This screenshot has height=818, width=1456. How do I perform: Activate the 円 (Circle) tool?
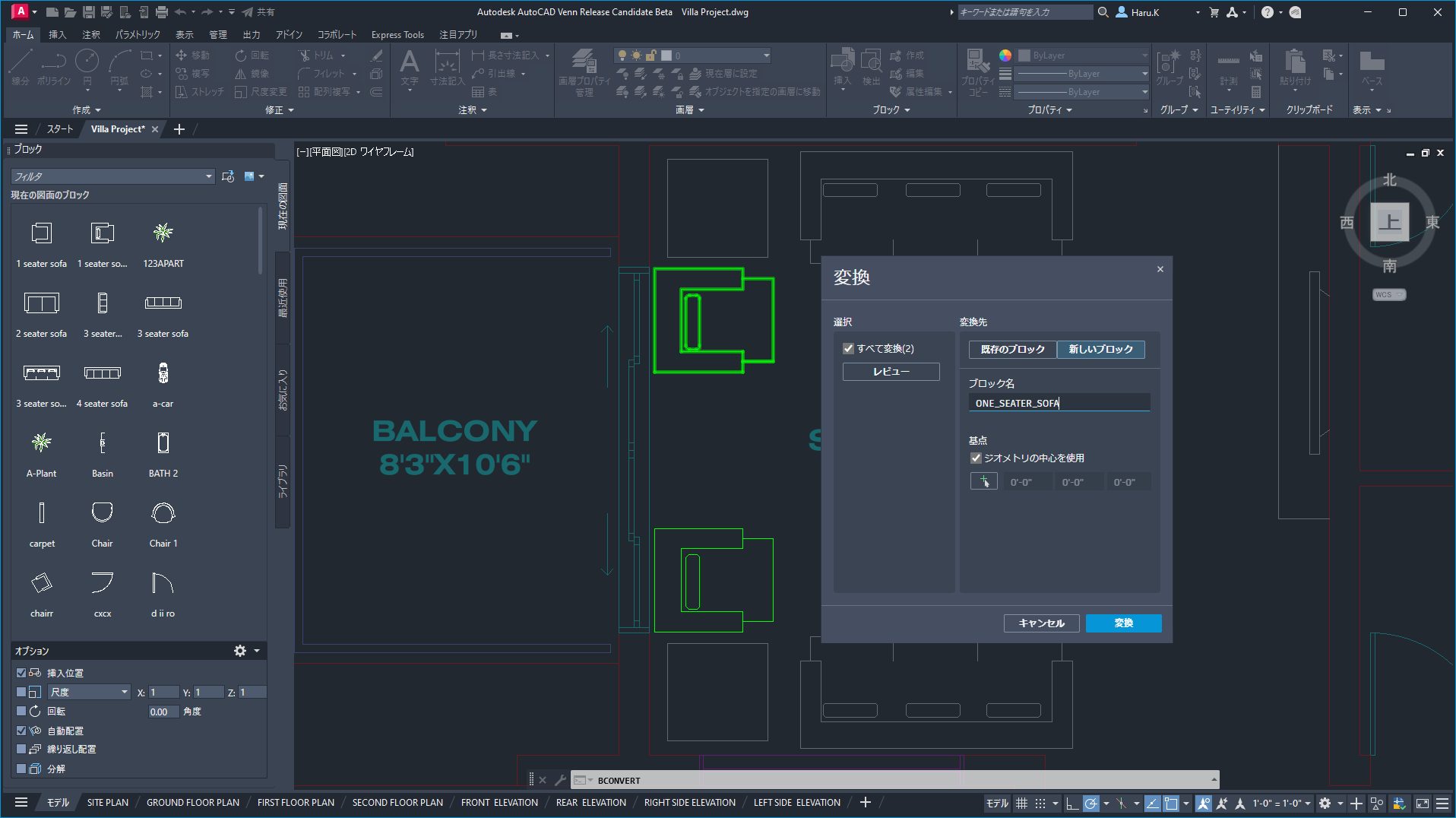(88, 61)
